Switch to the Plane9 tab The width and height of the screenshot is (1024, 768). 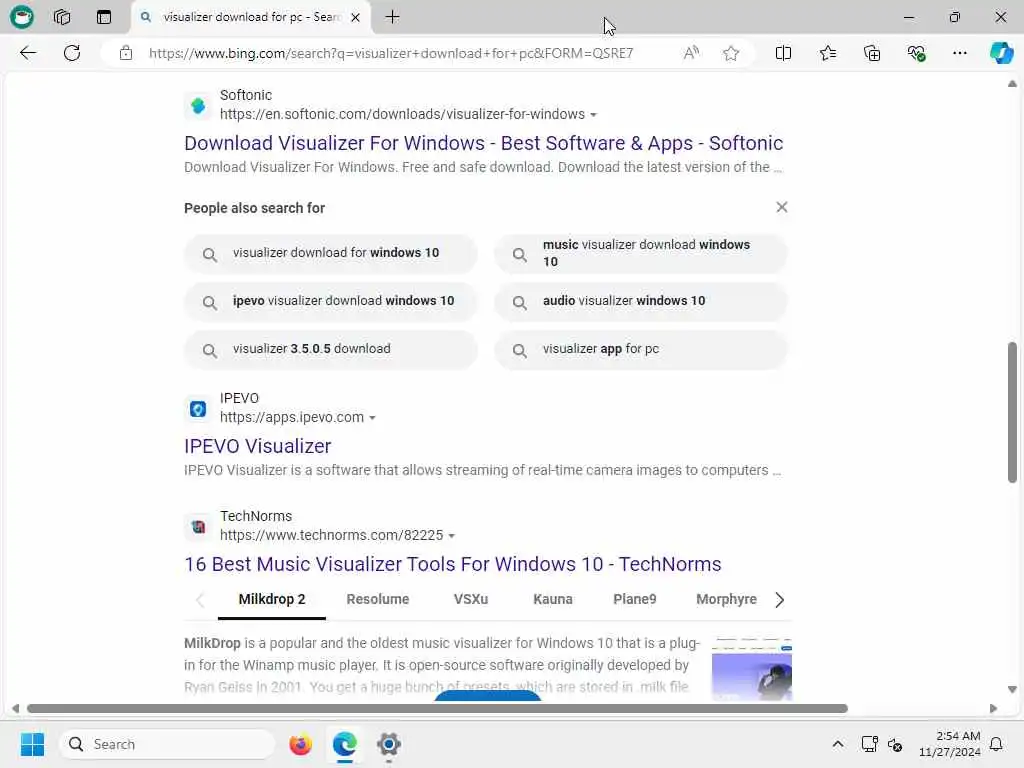(x=634, y=600)
